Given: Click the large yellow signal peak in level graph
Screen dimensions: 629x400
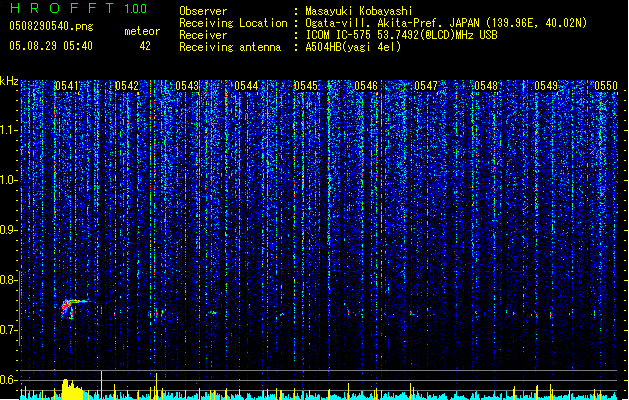Looking at the screenshot, I should [x=71, y=389].
